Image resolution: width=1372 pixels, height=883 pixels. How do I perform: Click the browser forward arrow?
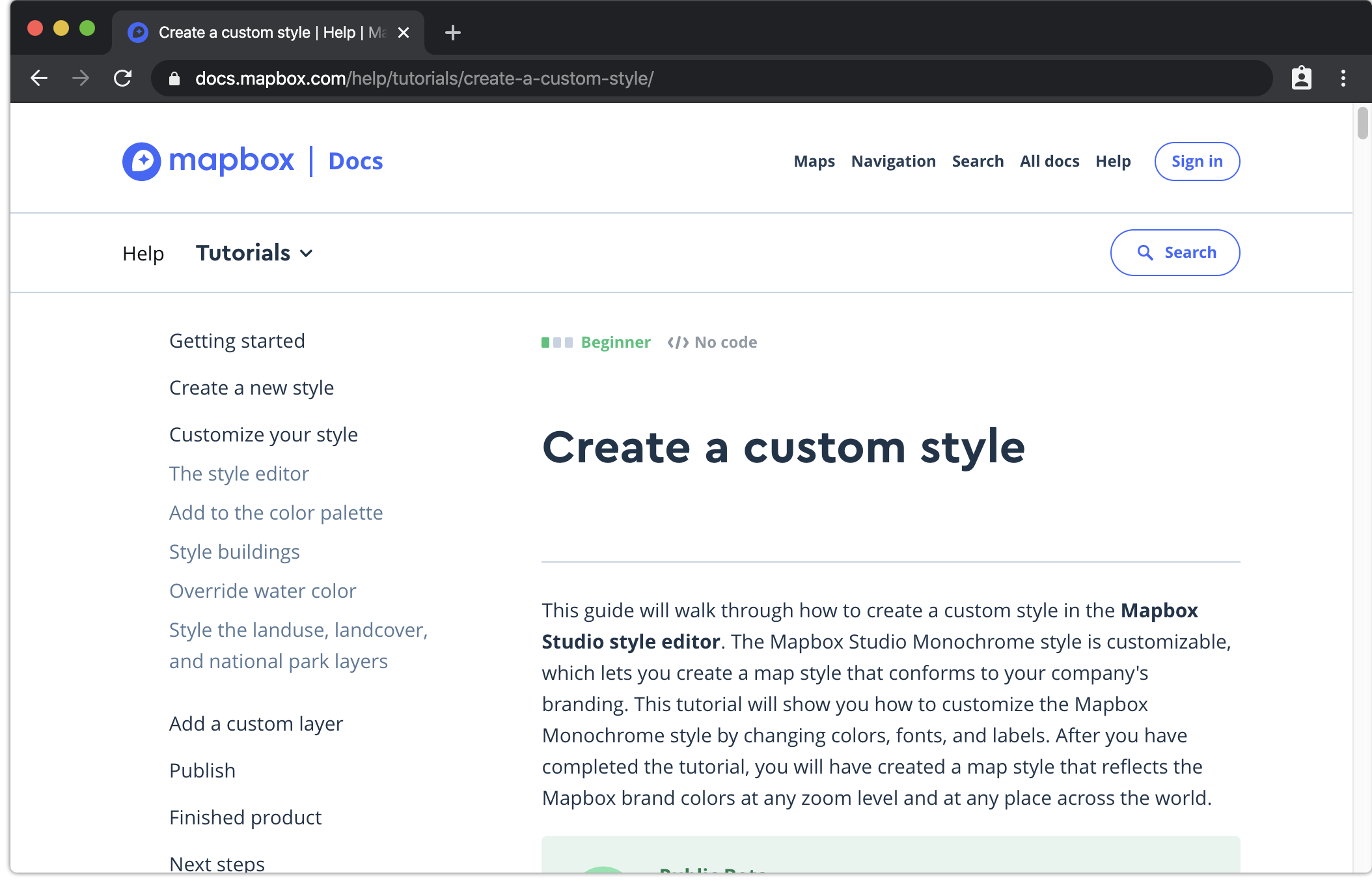tap(81, 78)
